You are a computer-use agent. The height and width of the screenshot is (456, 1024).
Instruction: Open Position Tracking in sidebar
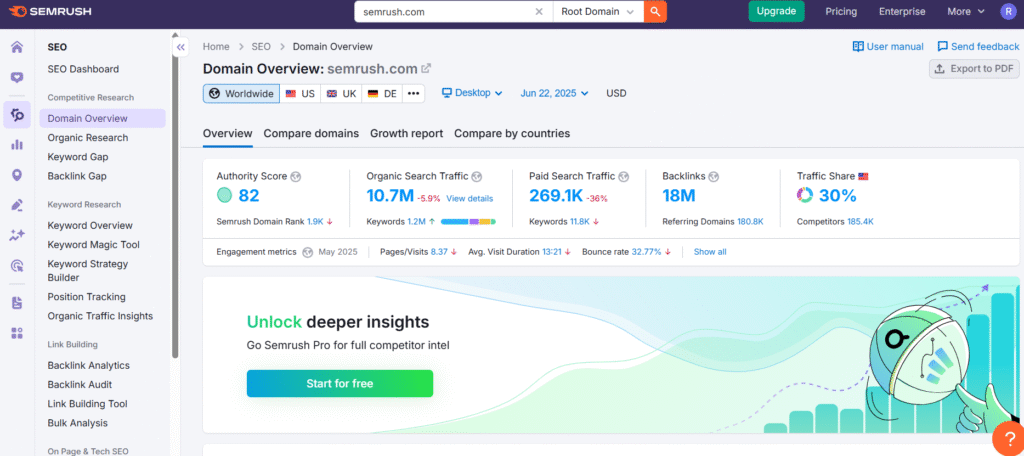click(x=86, y=297)
